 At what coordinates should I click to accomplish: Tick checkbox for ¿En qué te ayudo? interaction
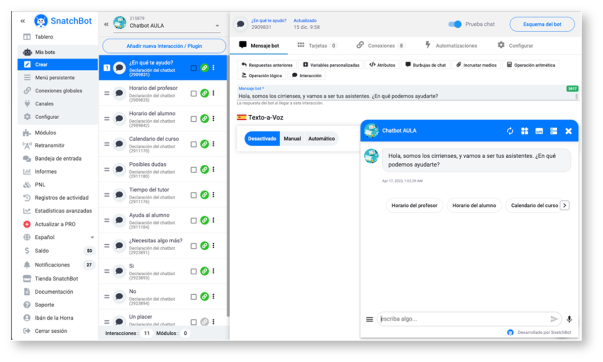(x=194, y=68)
